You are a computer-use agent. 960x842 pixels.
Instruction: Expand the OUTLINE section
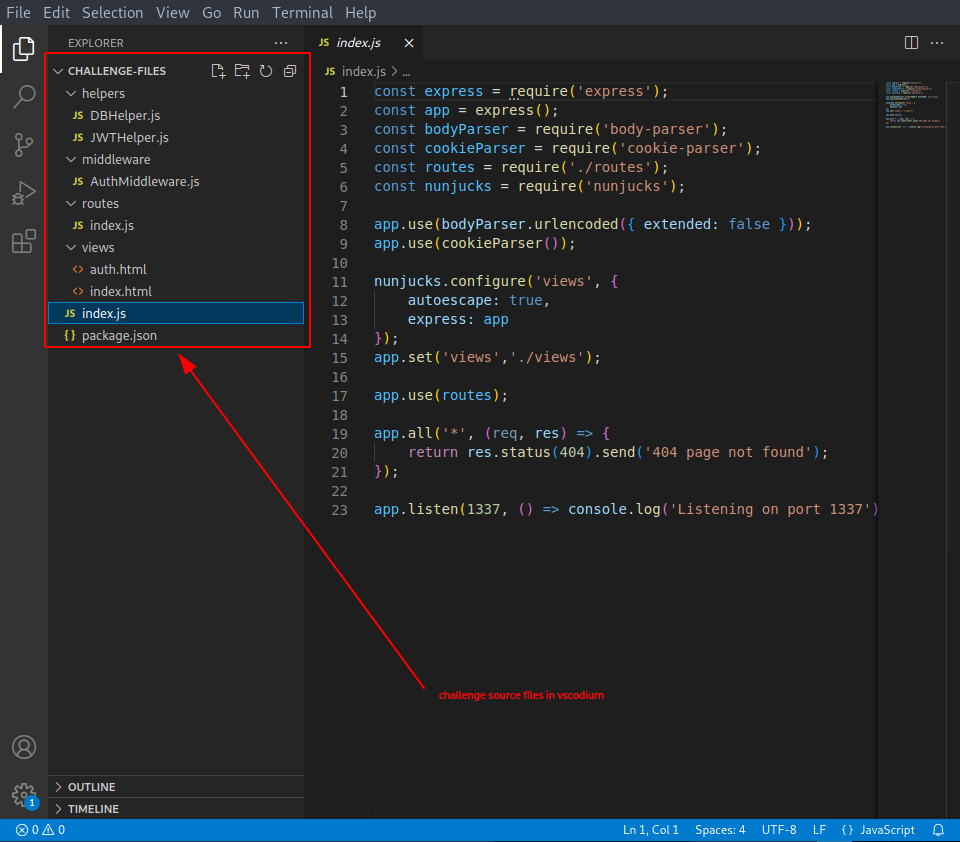[91, 787]
